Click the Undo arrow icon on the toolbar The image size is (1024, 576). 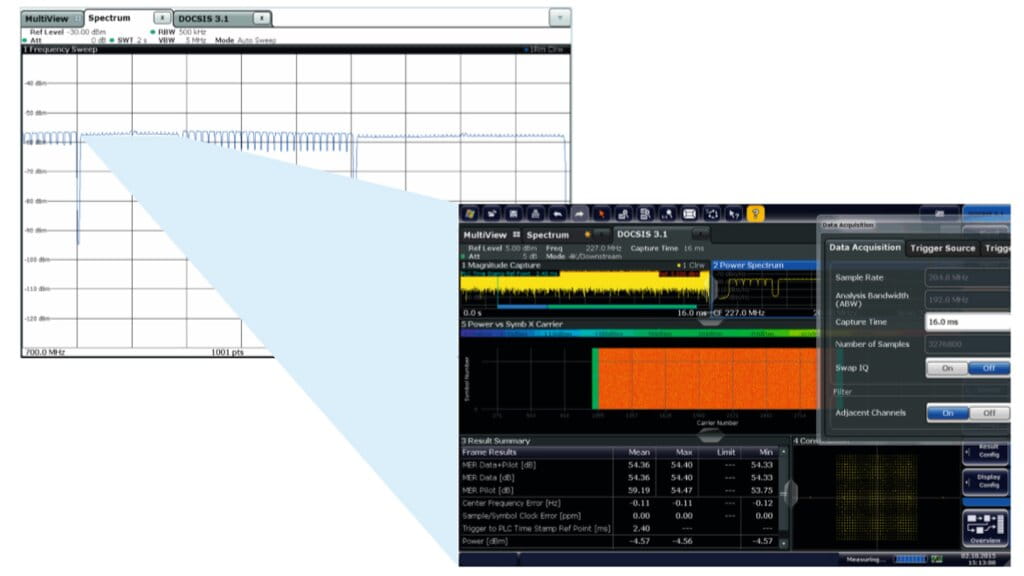[x=557, y=215]
